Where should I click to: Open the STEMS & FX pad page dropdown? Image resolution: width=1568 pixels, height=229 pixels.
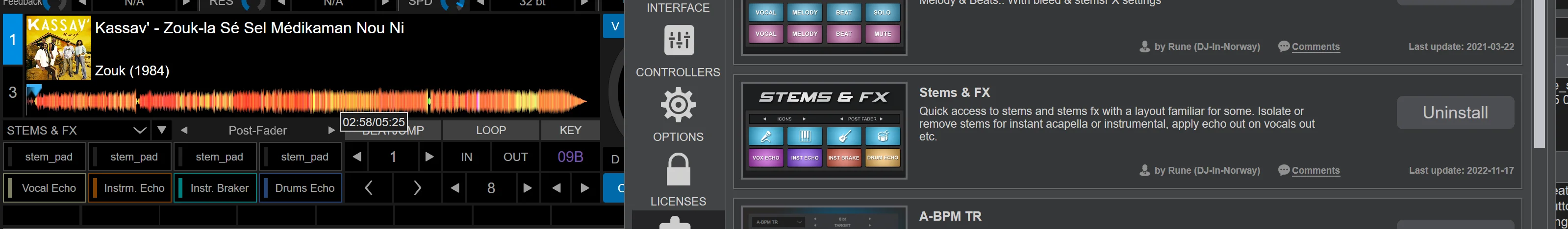pos(76,130)
